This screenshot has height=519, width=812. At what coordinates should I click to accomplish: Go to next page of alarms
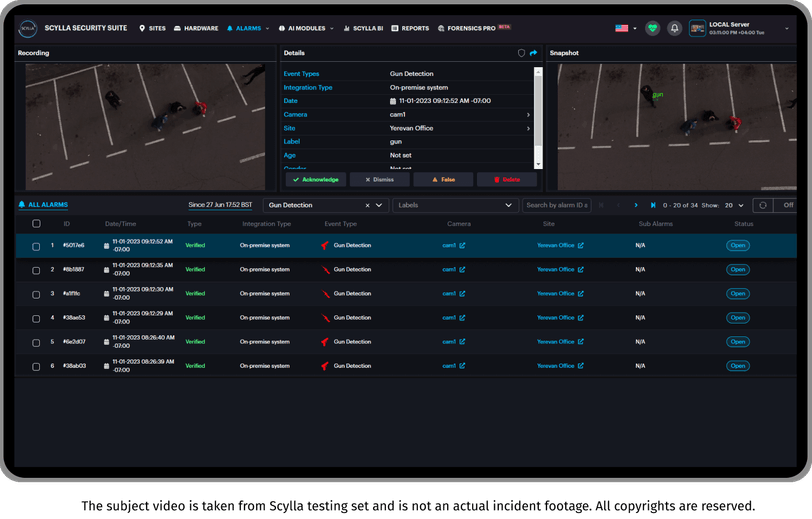click(636, 205)
